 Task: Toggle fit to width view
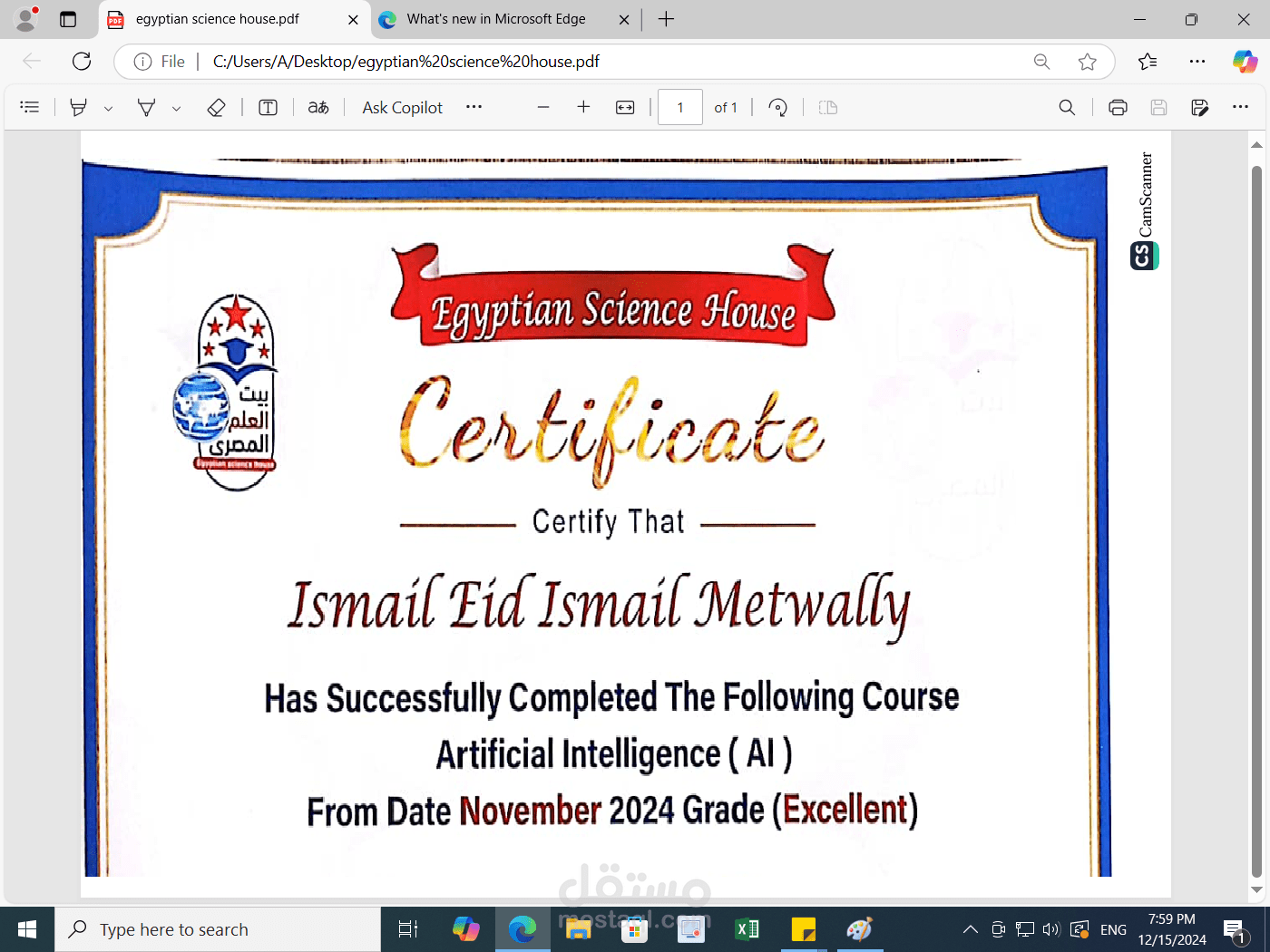click(625, 107)
